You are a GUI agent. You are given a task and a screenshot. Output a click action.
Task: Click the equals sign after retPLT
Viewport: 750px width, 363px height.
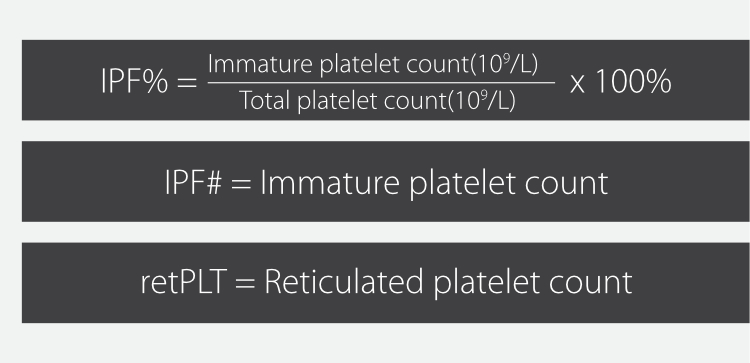point(245,284)
